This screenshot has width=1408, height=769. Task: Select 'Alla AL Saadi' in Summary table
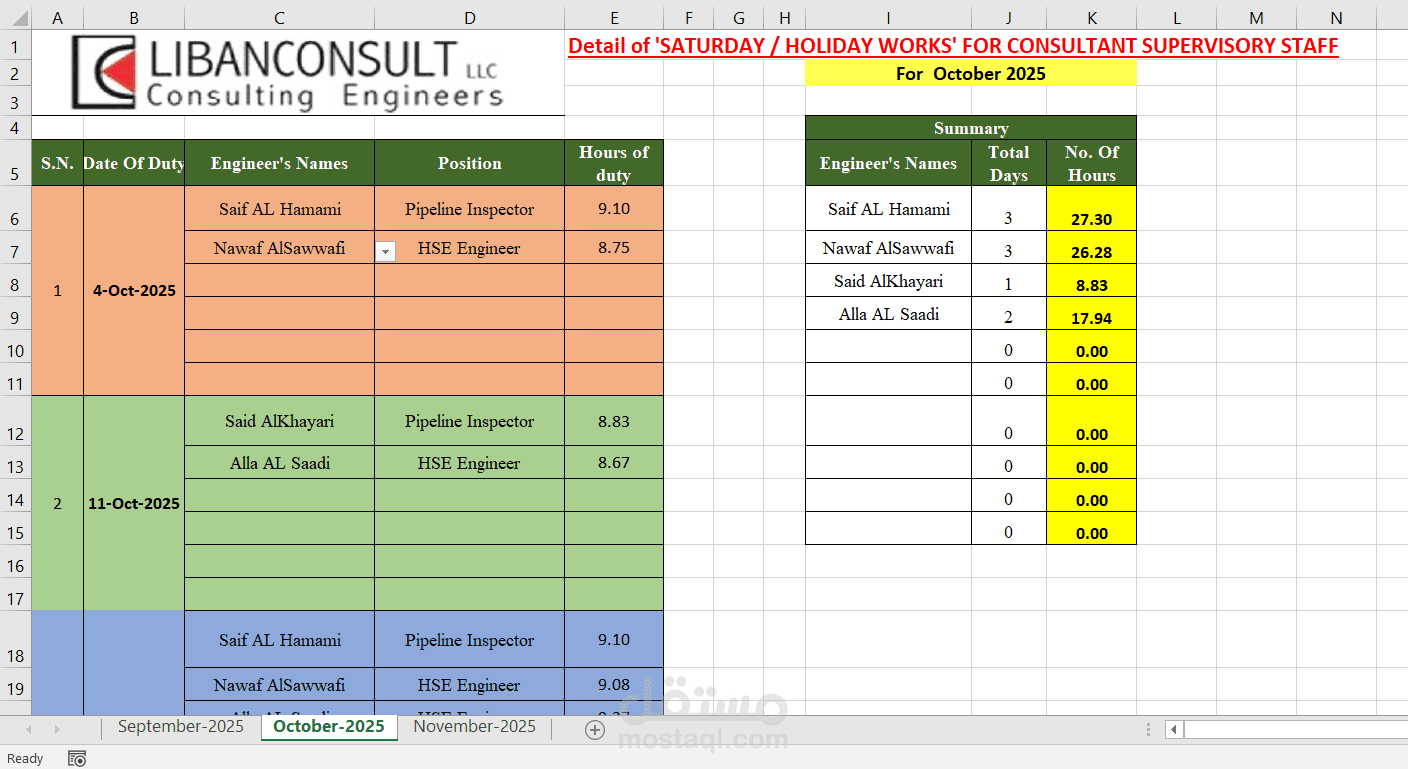click(888, 313)
